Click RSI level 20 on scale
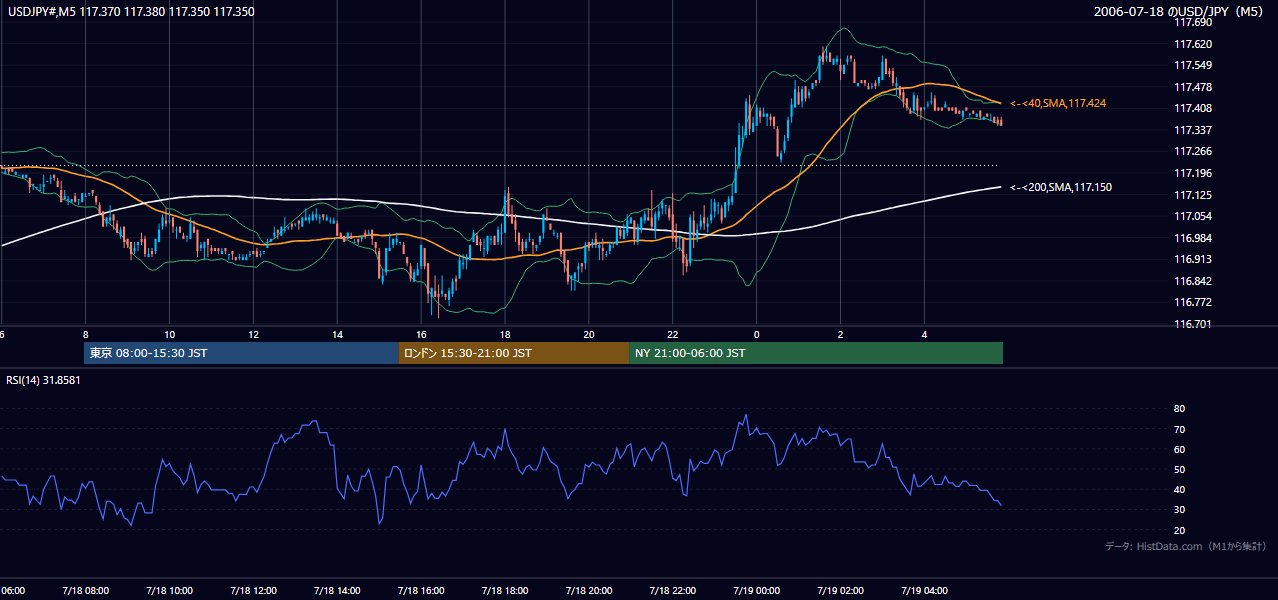Image resolution: width=1278 pixels, height=600 pixels. 1179,531
